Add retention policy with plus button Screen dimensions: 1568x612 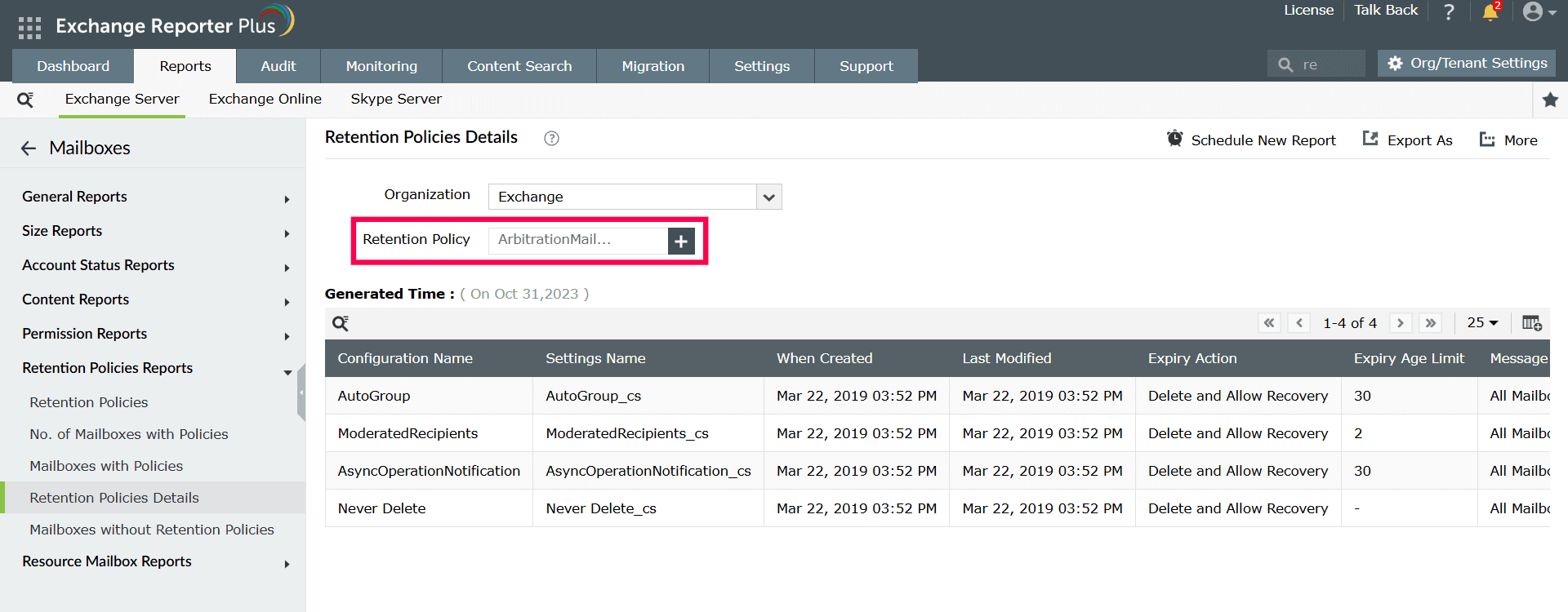pos(681,241)
